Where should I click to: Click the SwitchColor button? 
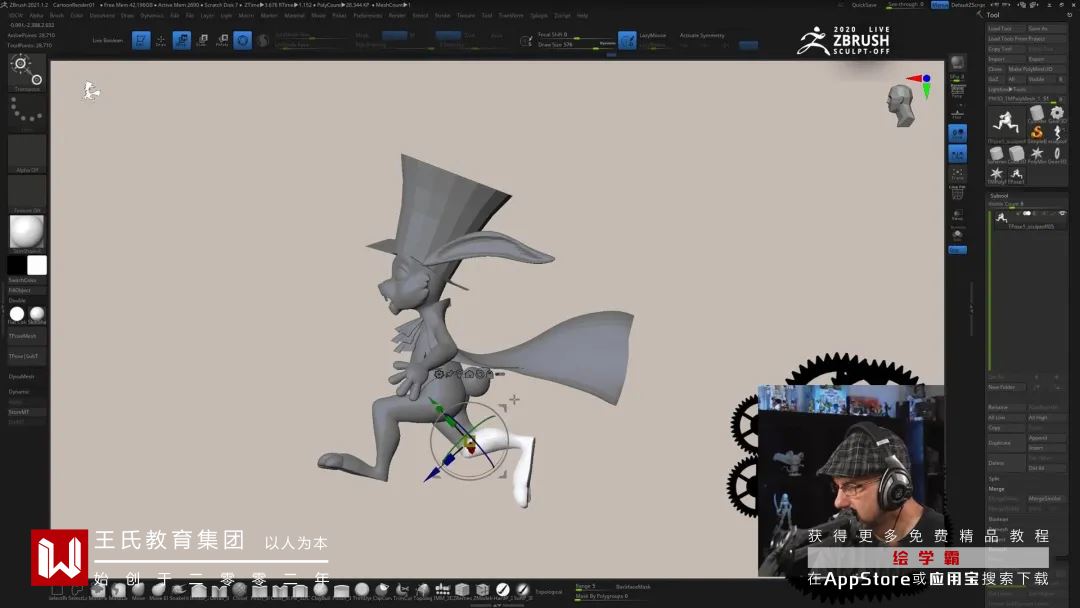27,280
